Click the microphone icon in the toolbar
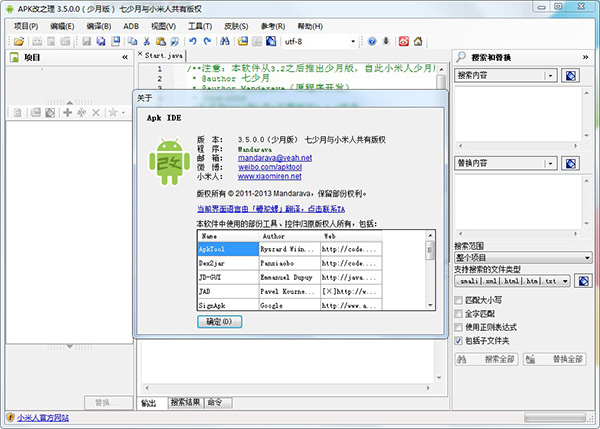The height and width of the screenshot is (429, 600). point(386,41)
